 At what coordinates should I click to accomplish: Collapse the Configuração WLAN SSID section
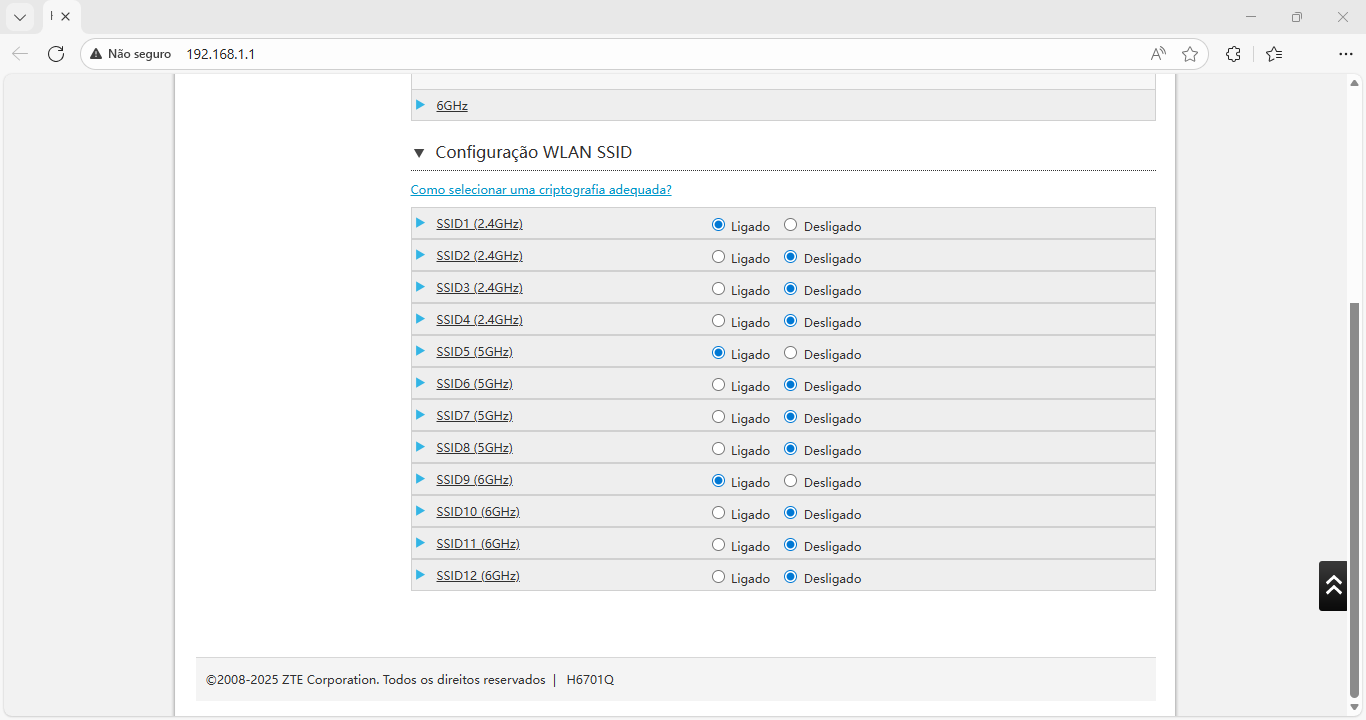click(x=419, y=153)
